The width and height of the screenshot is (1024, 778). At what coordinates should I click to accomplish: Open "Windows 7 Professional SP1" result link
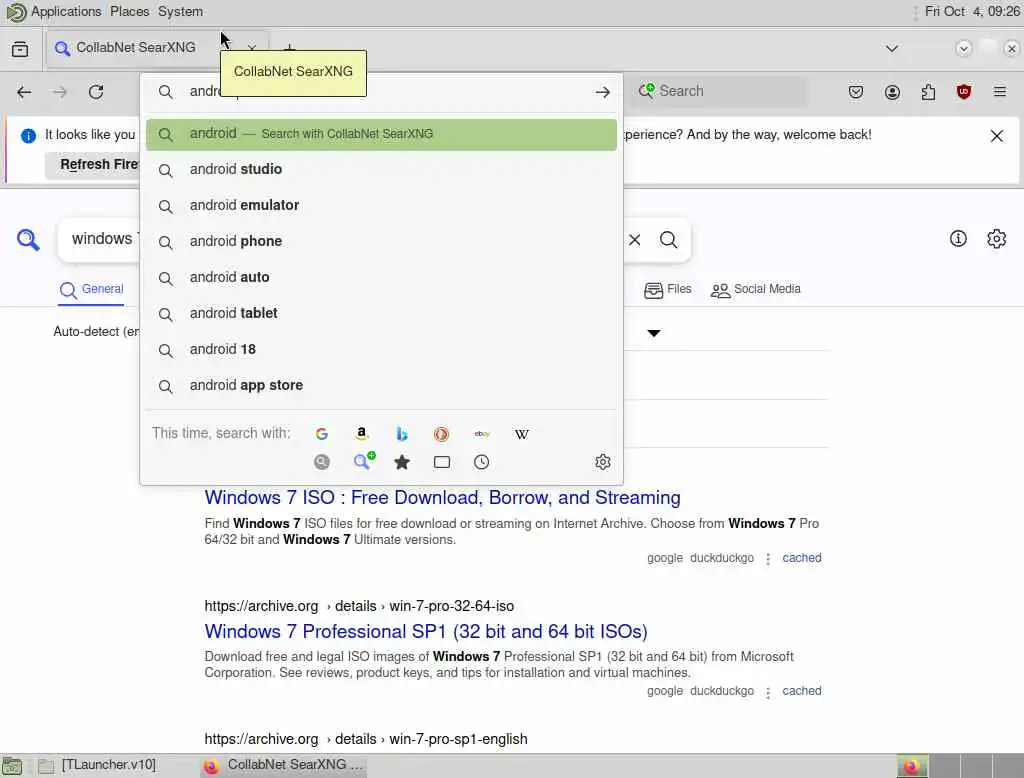(426, 632)
